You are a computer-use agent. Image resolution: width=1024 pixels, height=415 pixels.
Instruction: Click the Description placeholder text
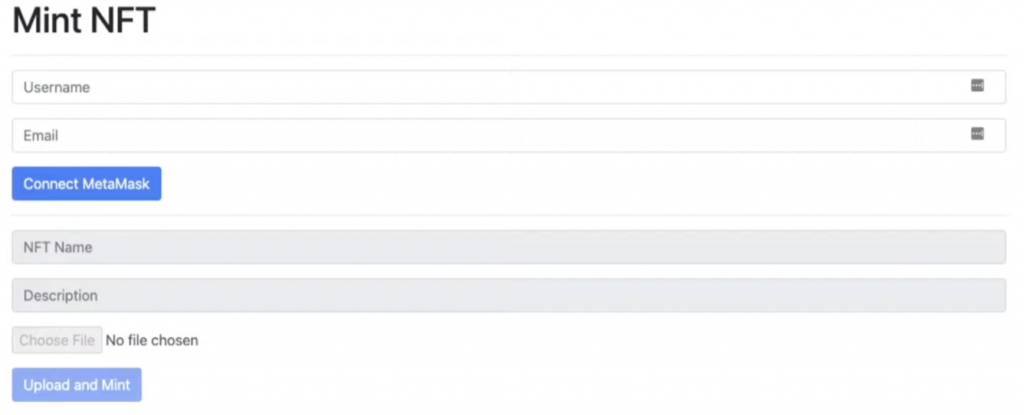[x=61, y=295]
